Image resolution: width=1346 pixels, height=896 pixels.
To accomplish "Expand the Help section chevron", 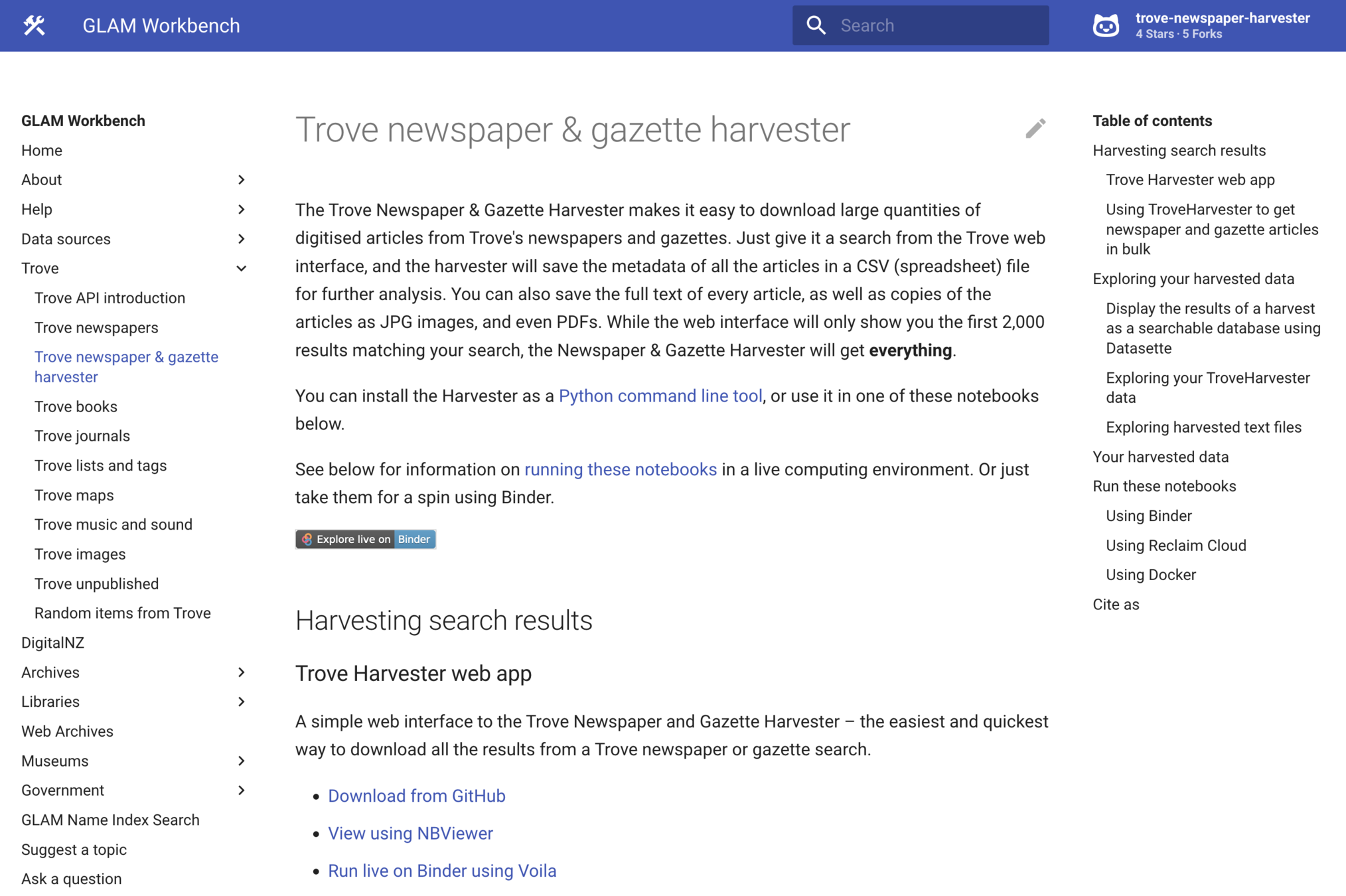I will 241,209.
